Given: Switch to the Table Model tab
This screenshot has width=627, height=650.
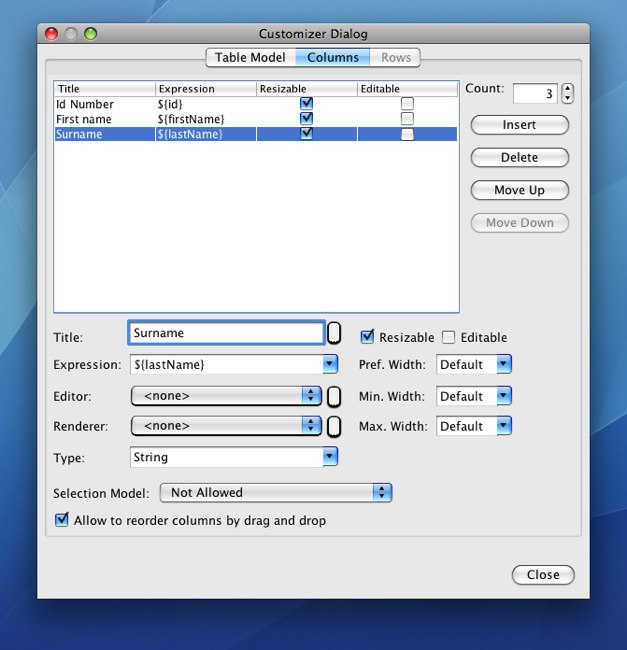Looking at the screenshot, I should 251,57.
